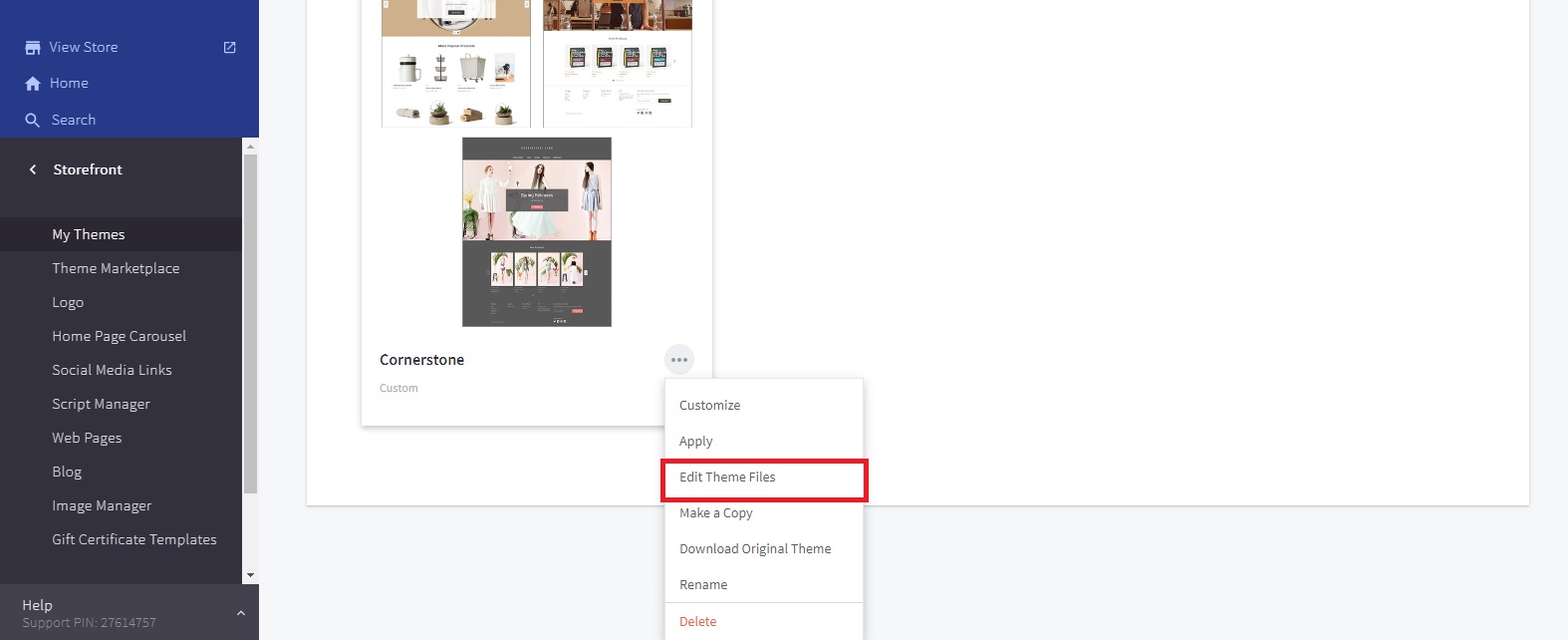Expand the Help panel with its chevron
Viewport: 1568px width, 640px height.
(240, 613)
